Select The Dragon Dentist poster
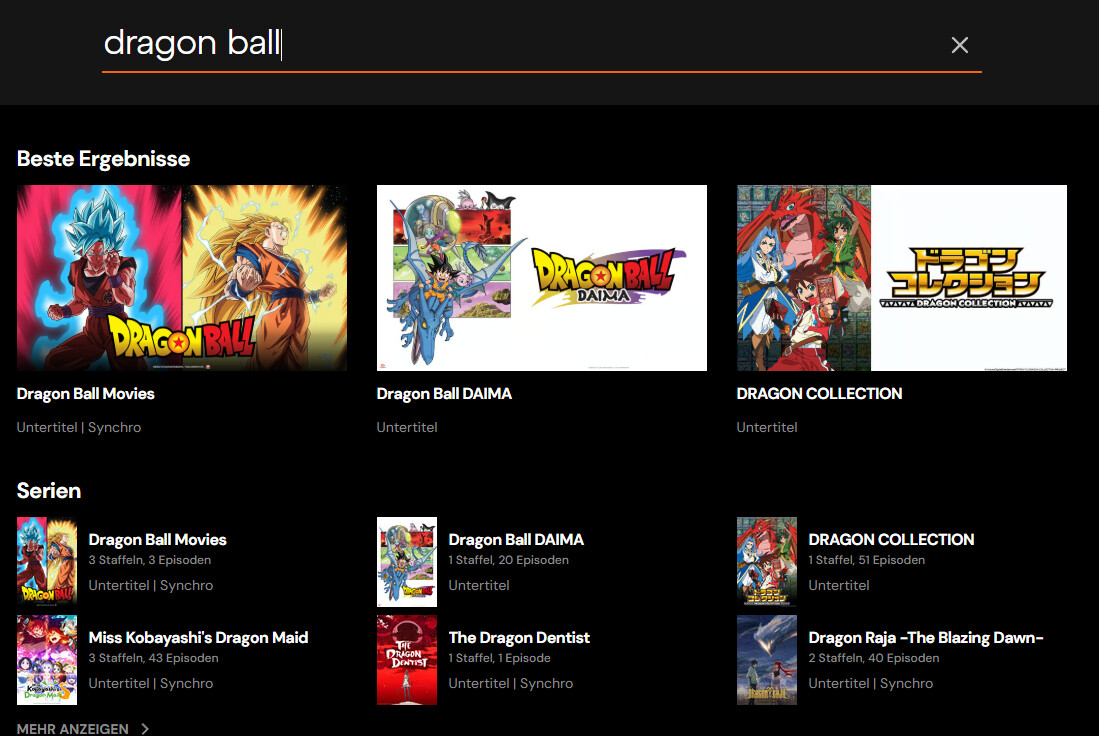Image resolution: width=1099 pixels, height=736 pixels. (407, 660)
